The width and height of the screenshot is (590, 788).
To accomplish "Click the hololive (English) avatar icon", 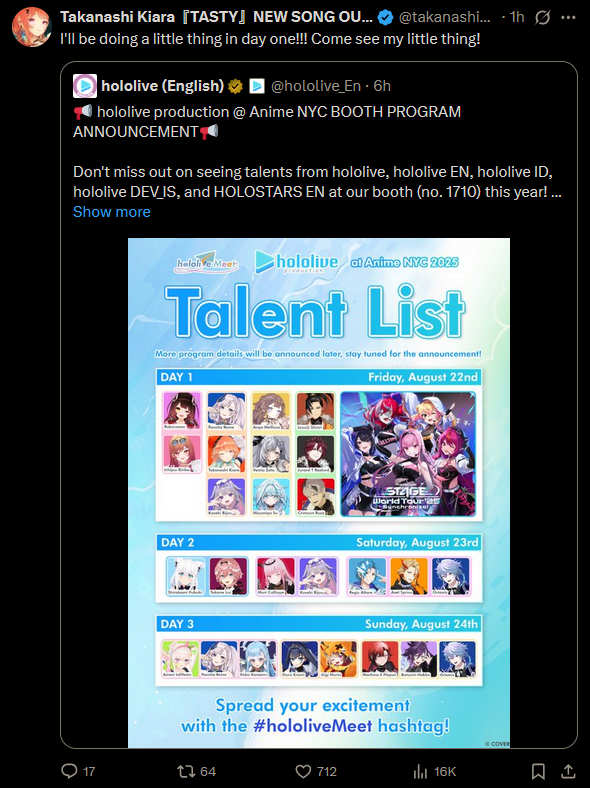I will click(85, 86).
